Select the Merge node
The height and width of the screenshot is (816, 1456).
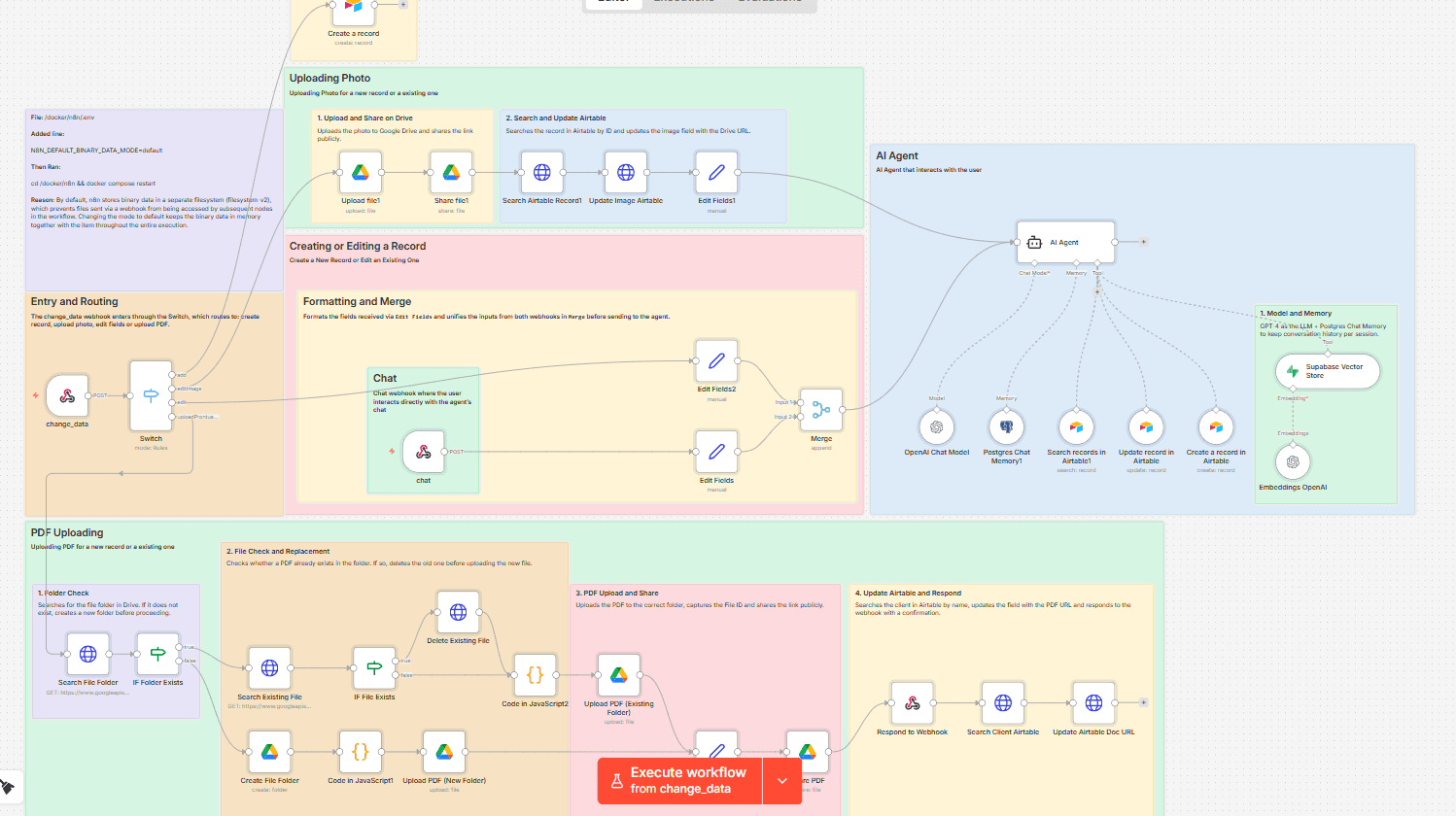pyautogui.click(x=821, y=410)
